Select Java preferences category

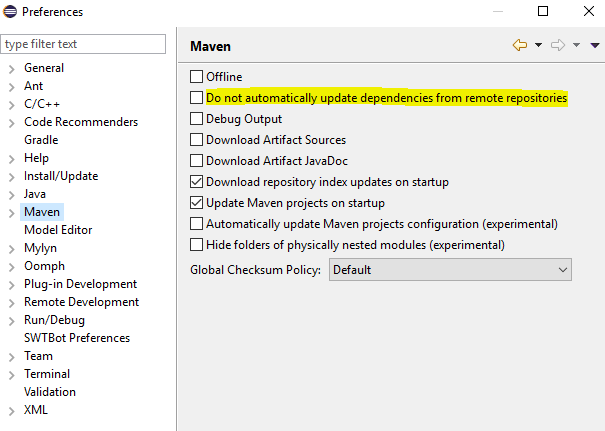pyautogui.click(x=35, y=194)
